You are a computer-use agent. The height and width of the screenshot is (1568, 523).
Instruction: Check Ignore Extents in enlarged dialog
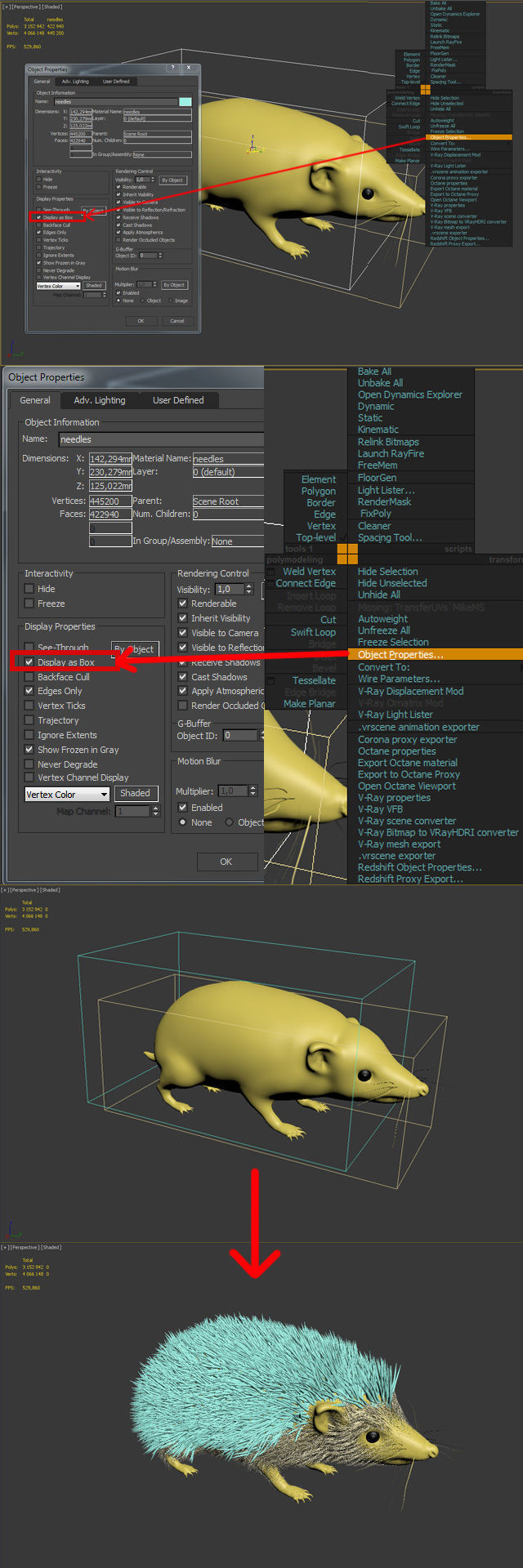pos(29,735)
